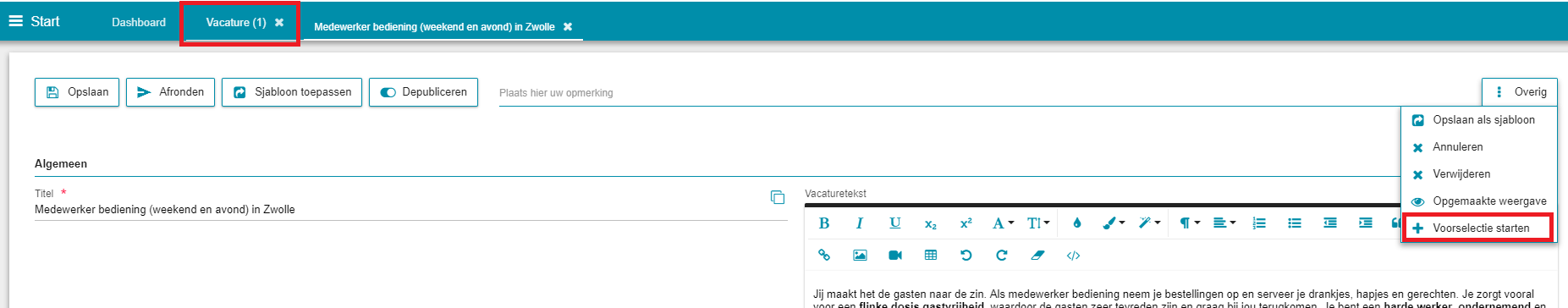This screenshot has width=1568, height=308.
Task: Open the paragraph alignment dropdown
Action: coord(1224,223)
